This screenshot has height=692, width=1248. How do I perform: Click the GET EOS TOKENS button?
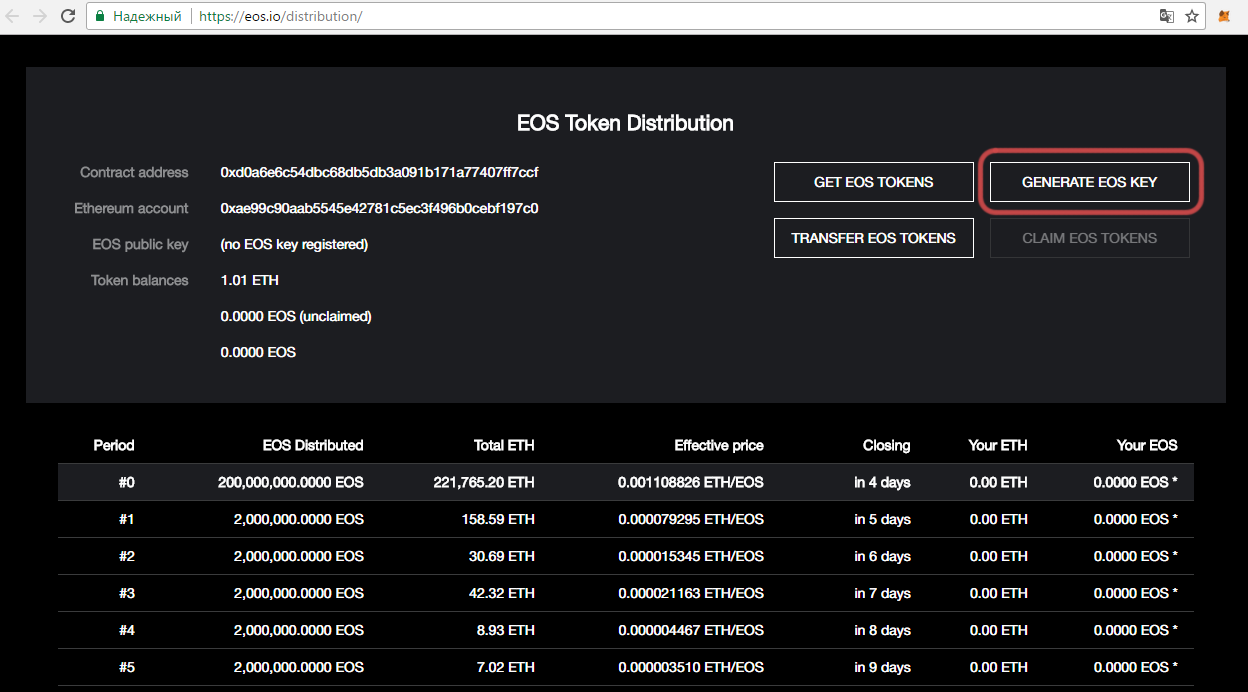click(x=874, y=182)
